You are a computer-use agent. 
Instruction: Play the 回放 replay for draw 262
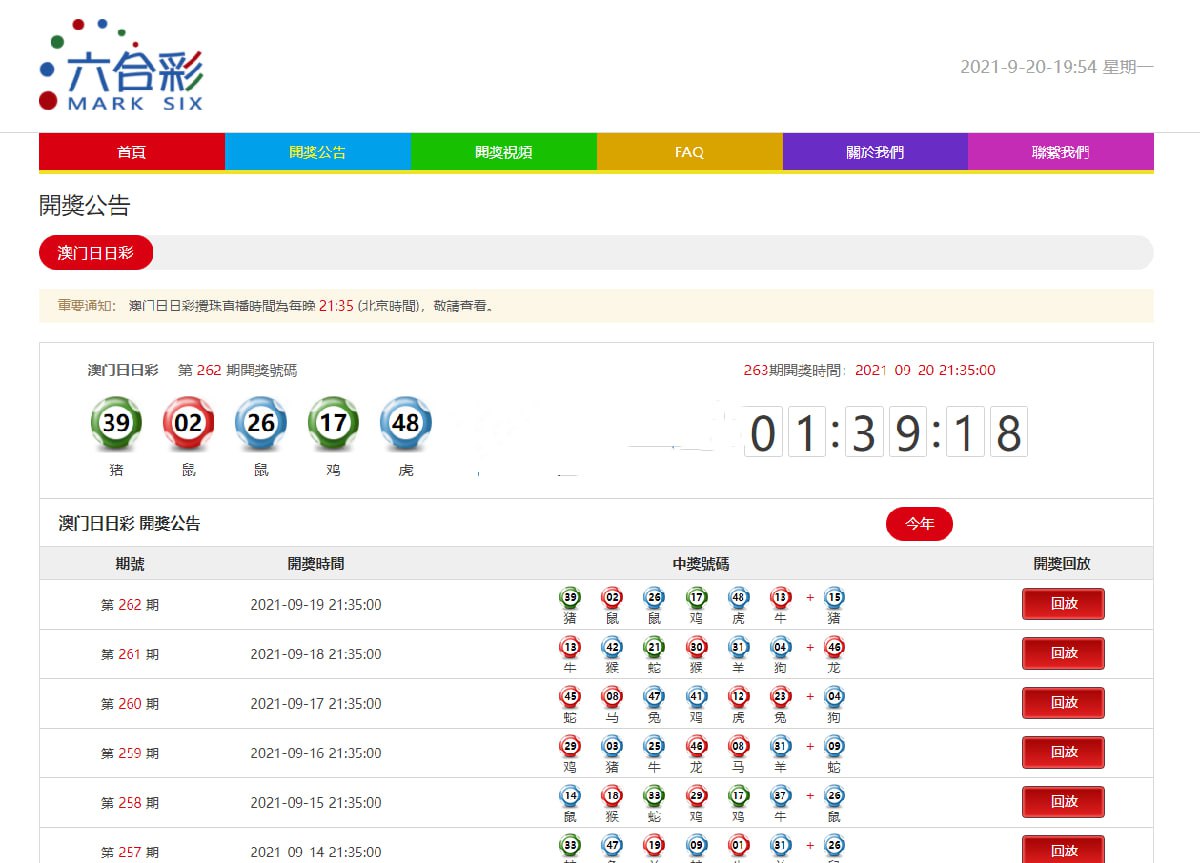point(1063,604)
